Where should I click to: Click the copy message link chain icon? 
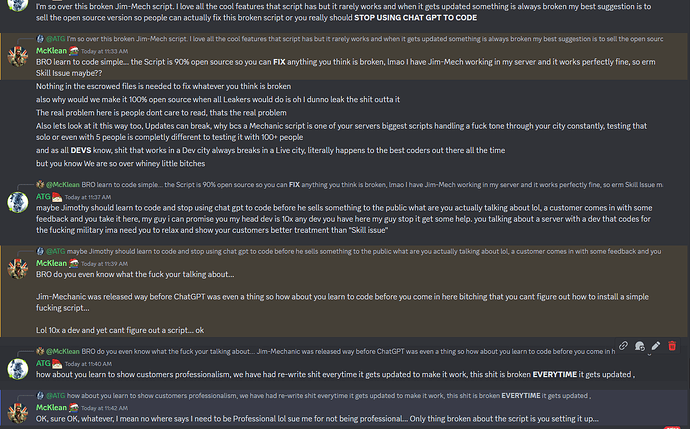click(623, 346)
